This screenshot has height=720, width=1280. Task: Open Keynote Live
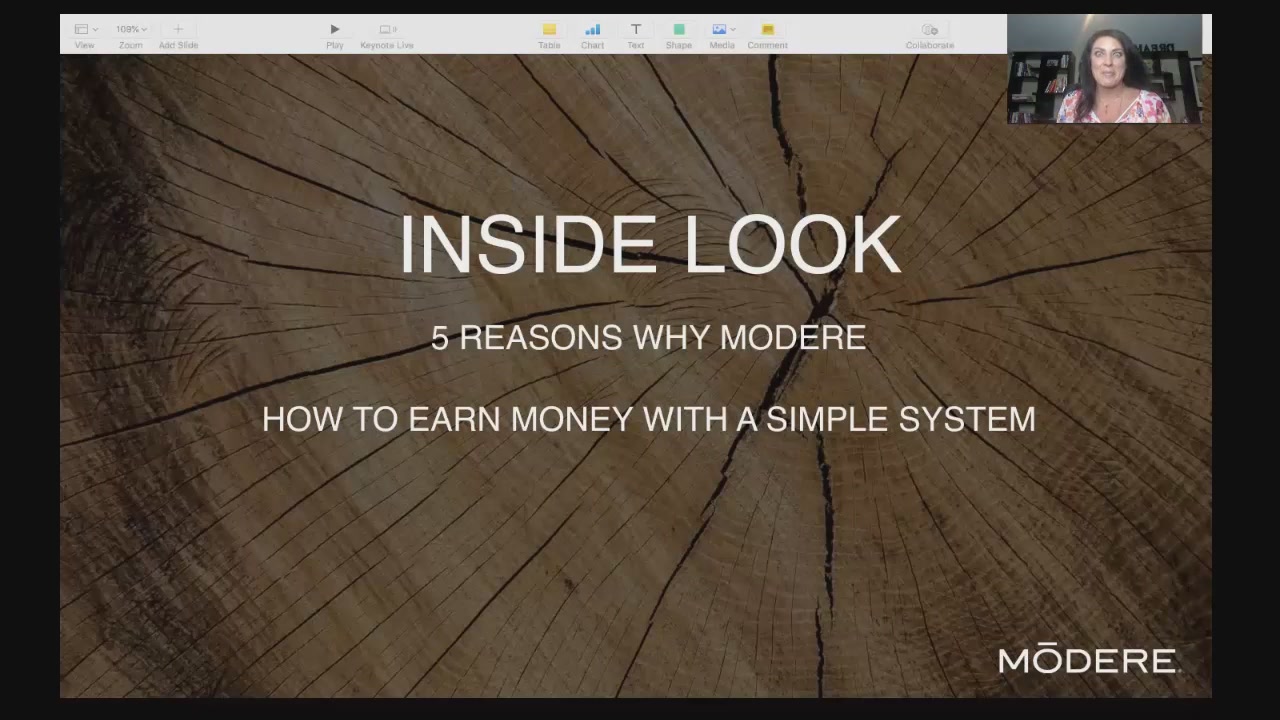(387, 35)
